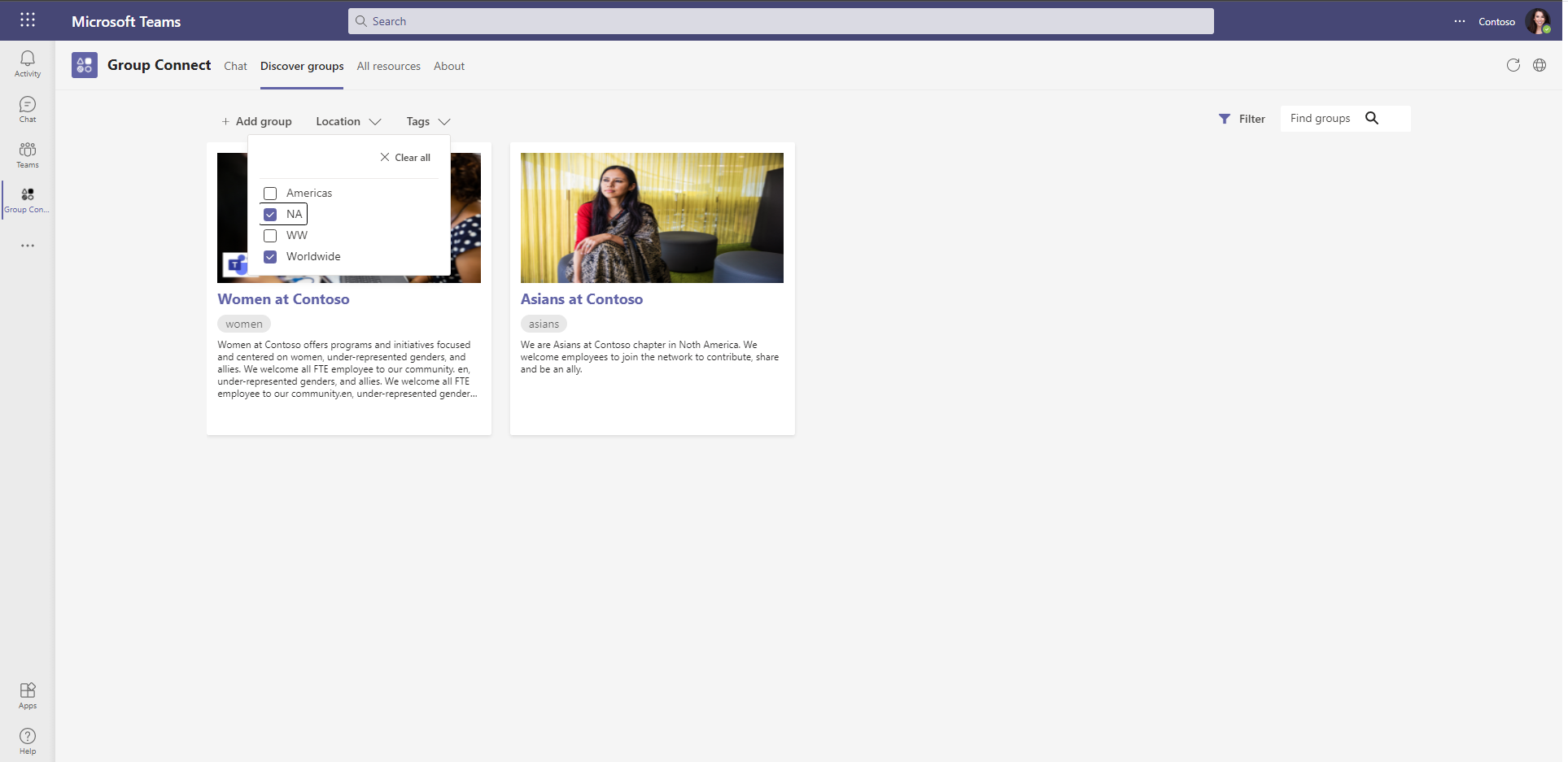Check the WW location checkbox
The height and width of the screenshot is (762, 1568).
270,236
